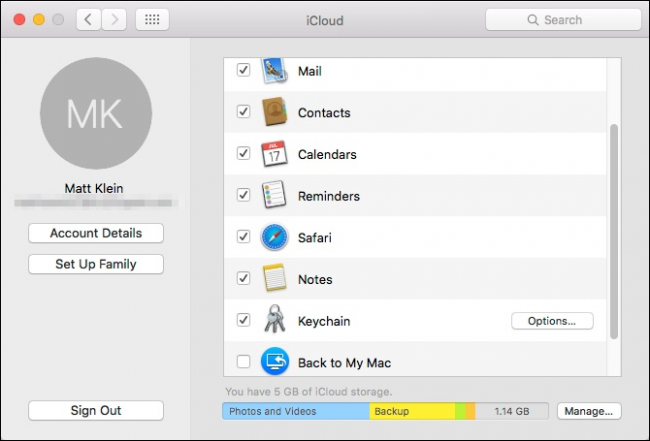Uncheck the Reminders checkbox
650x441 pixels.
243,195
